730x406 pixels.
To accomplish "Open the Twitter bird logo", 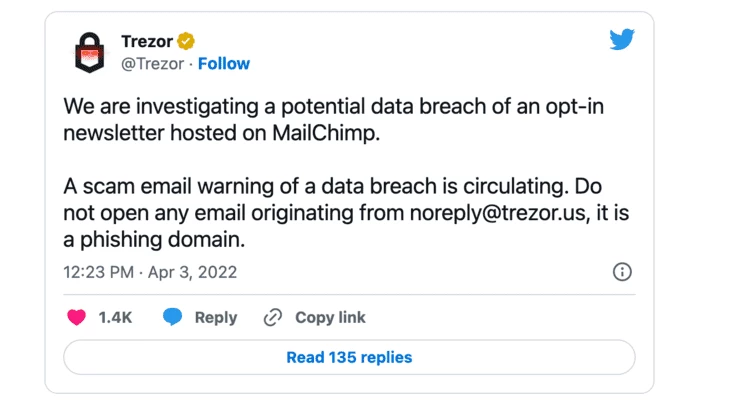I will (x=622, y=39).
